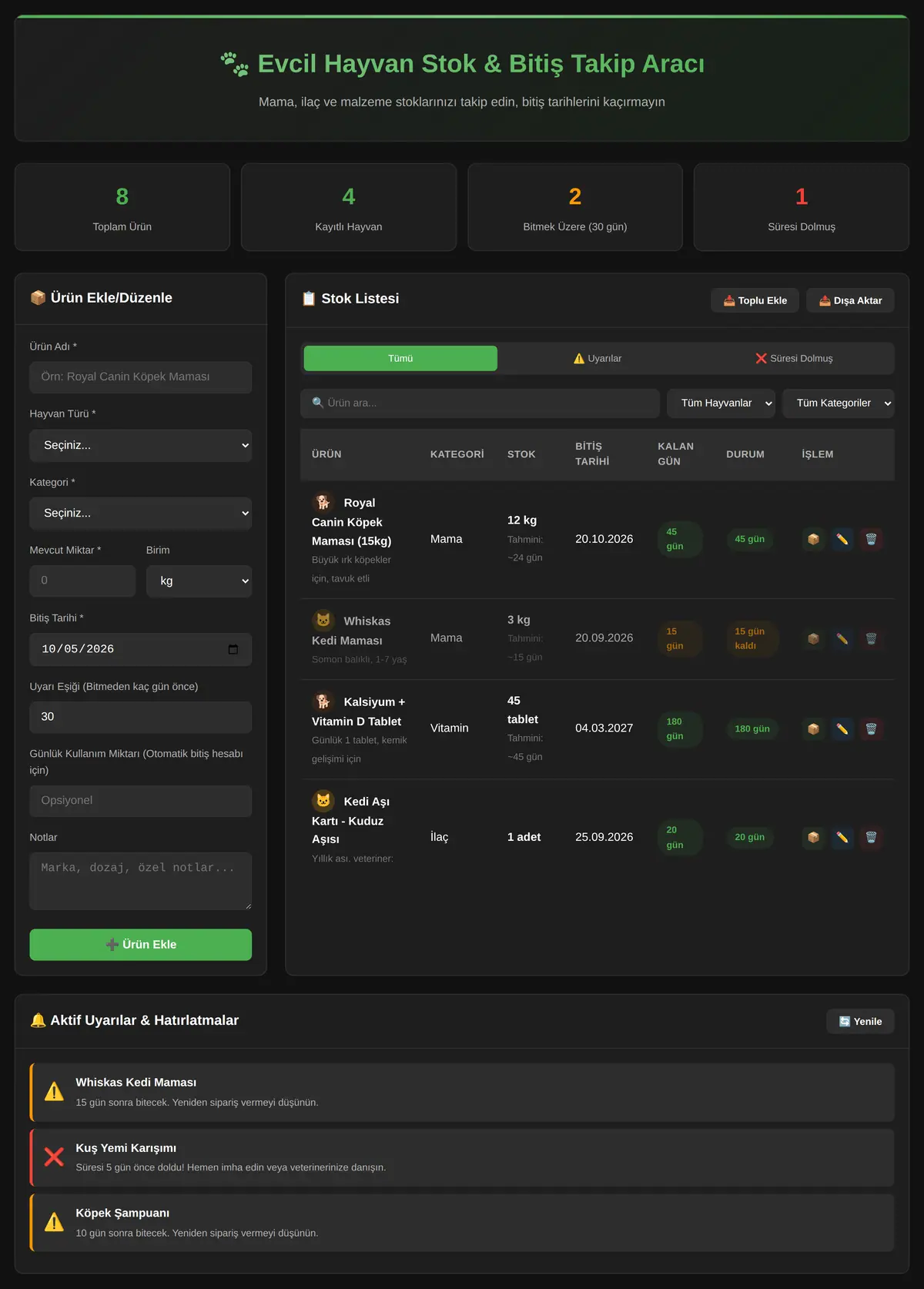
Task: Refresh alerts with the Yenile button
Action: pyautogui.click(x=860, y=1021)
